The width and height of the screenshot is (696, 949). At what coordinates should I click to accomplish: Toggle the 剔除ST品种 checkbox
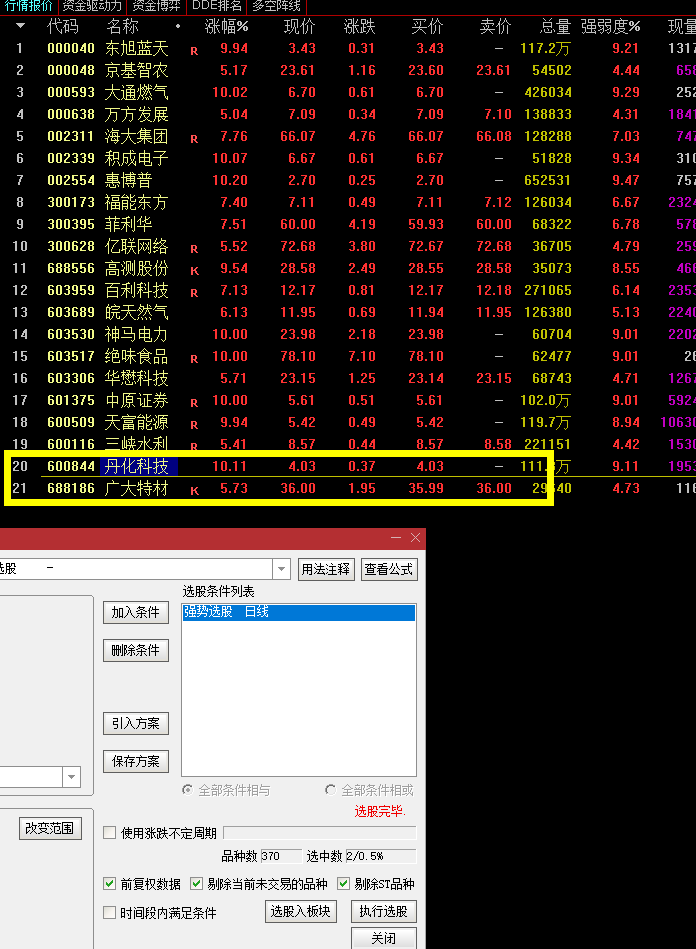pos(343,884)
